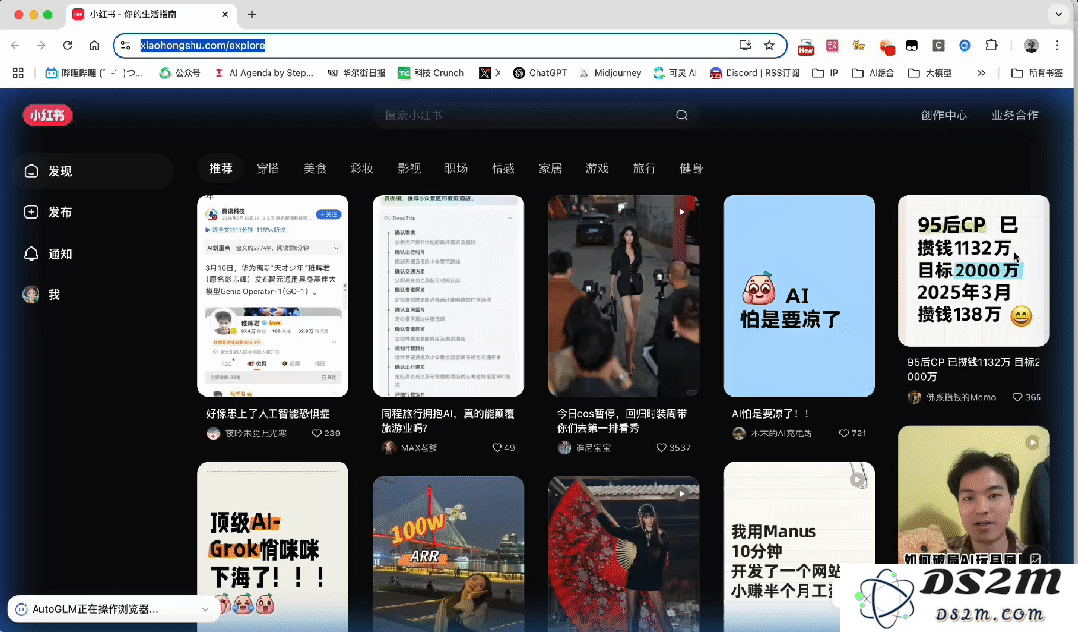This screenshot has width=1078, height=632.
Task: Open the Chrome three-dot menu
Action: (x=1057, y=45)
